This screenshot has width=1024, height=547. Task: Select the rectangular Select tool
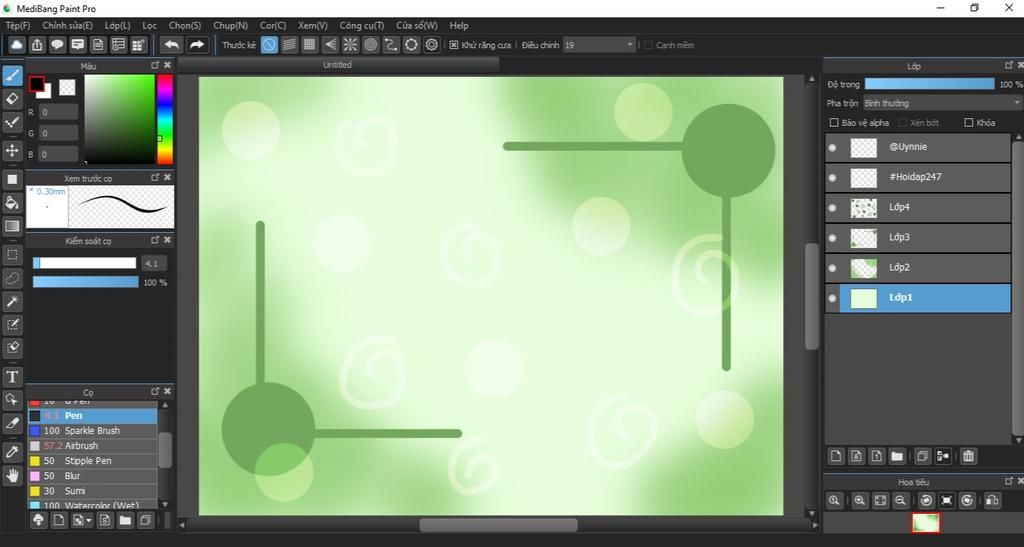point(12,254)
